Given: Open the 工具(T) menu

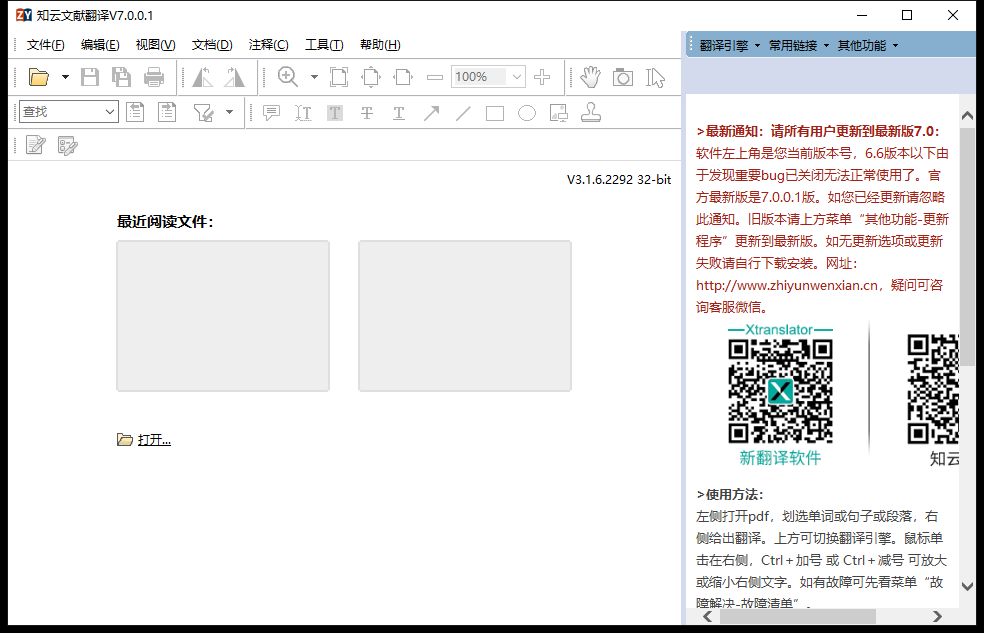Looking at the screenshot, I should point(323,45).
